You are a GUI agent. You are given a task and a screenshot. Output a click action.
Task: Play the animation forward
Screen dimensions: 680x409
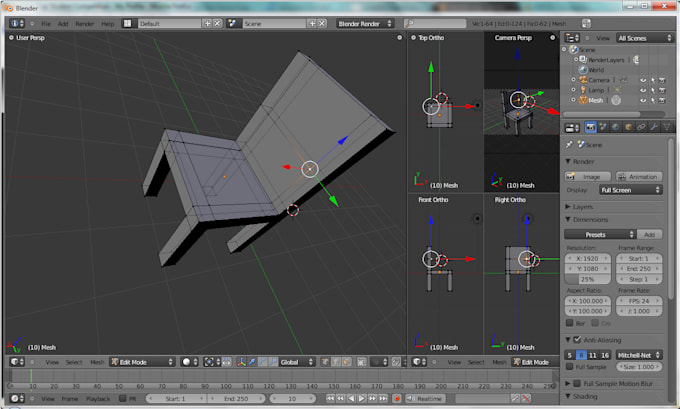[362, 398]
